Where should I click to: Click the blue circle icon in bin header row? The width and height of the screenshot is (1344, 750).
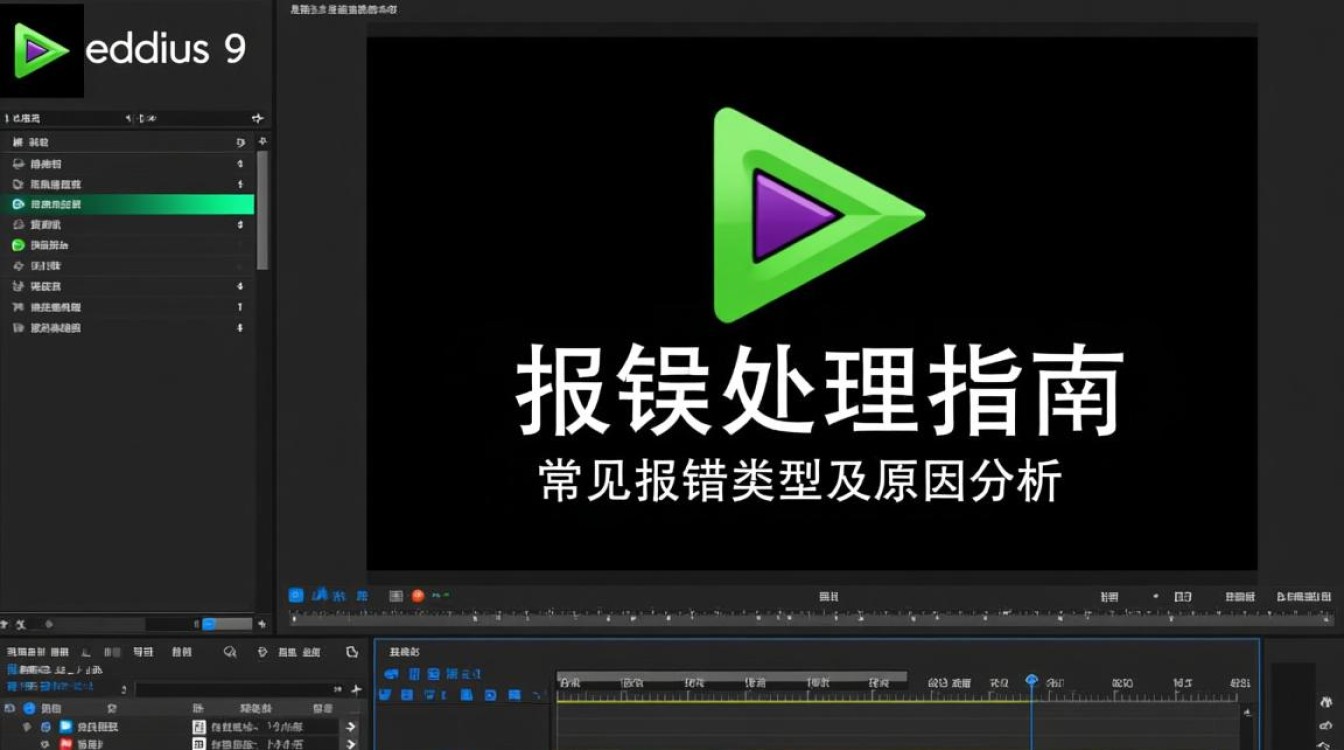point(29,708)
